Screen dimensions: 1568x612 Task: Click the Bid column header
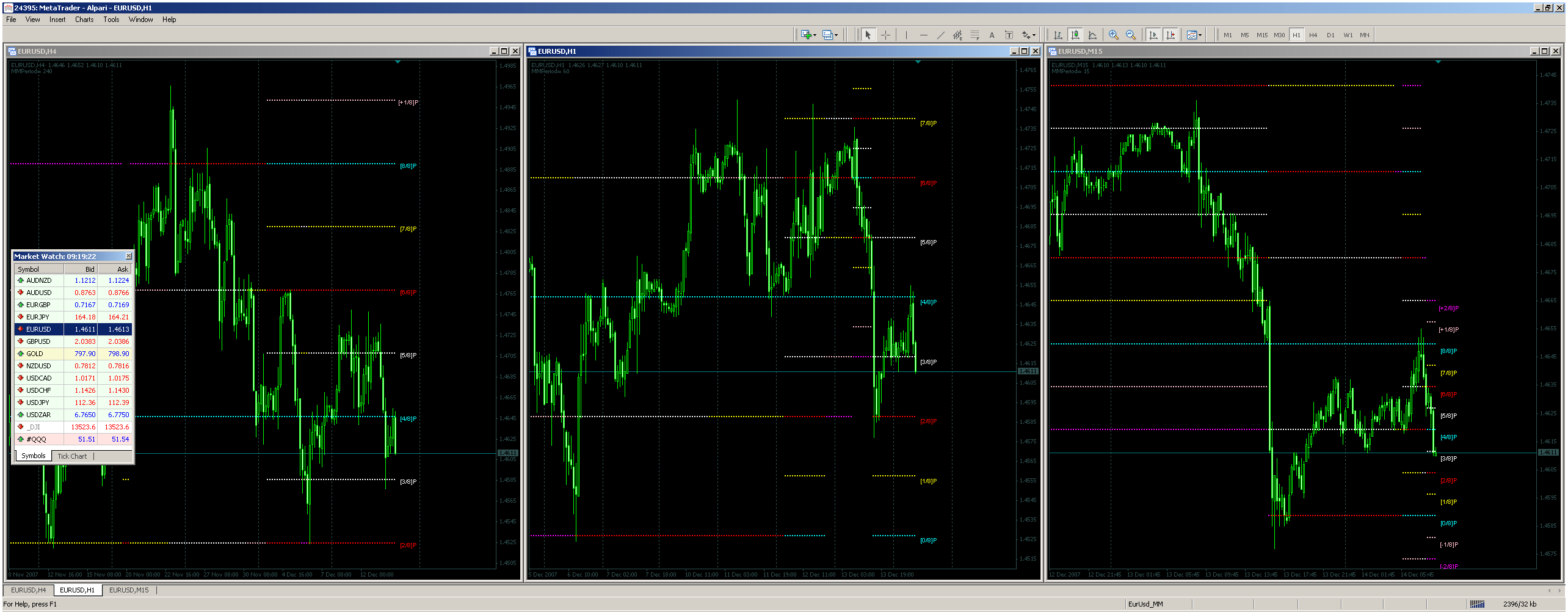tap(81, 269)
